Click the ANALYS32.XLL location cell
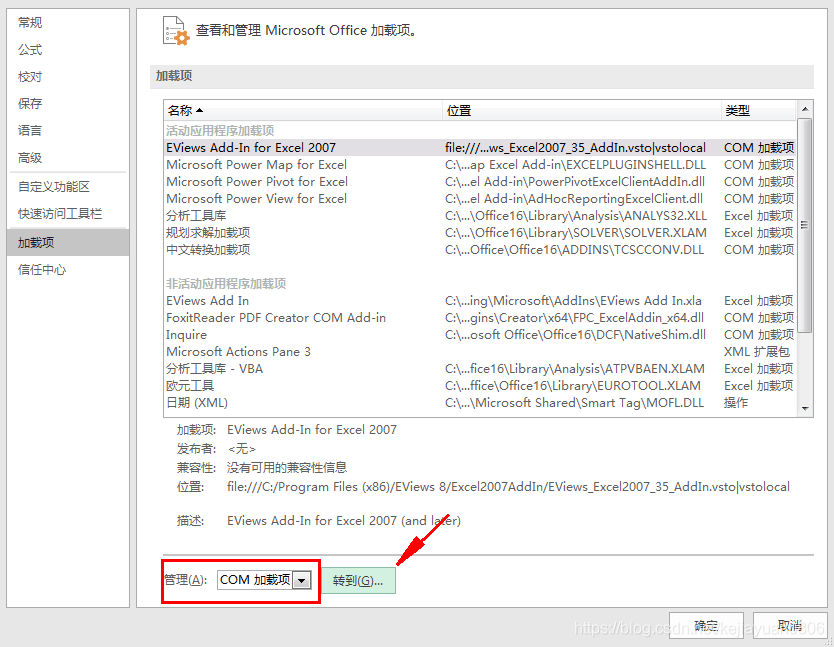 pyautogui.click(x=576, y=215)
